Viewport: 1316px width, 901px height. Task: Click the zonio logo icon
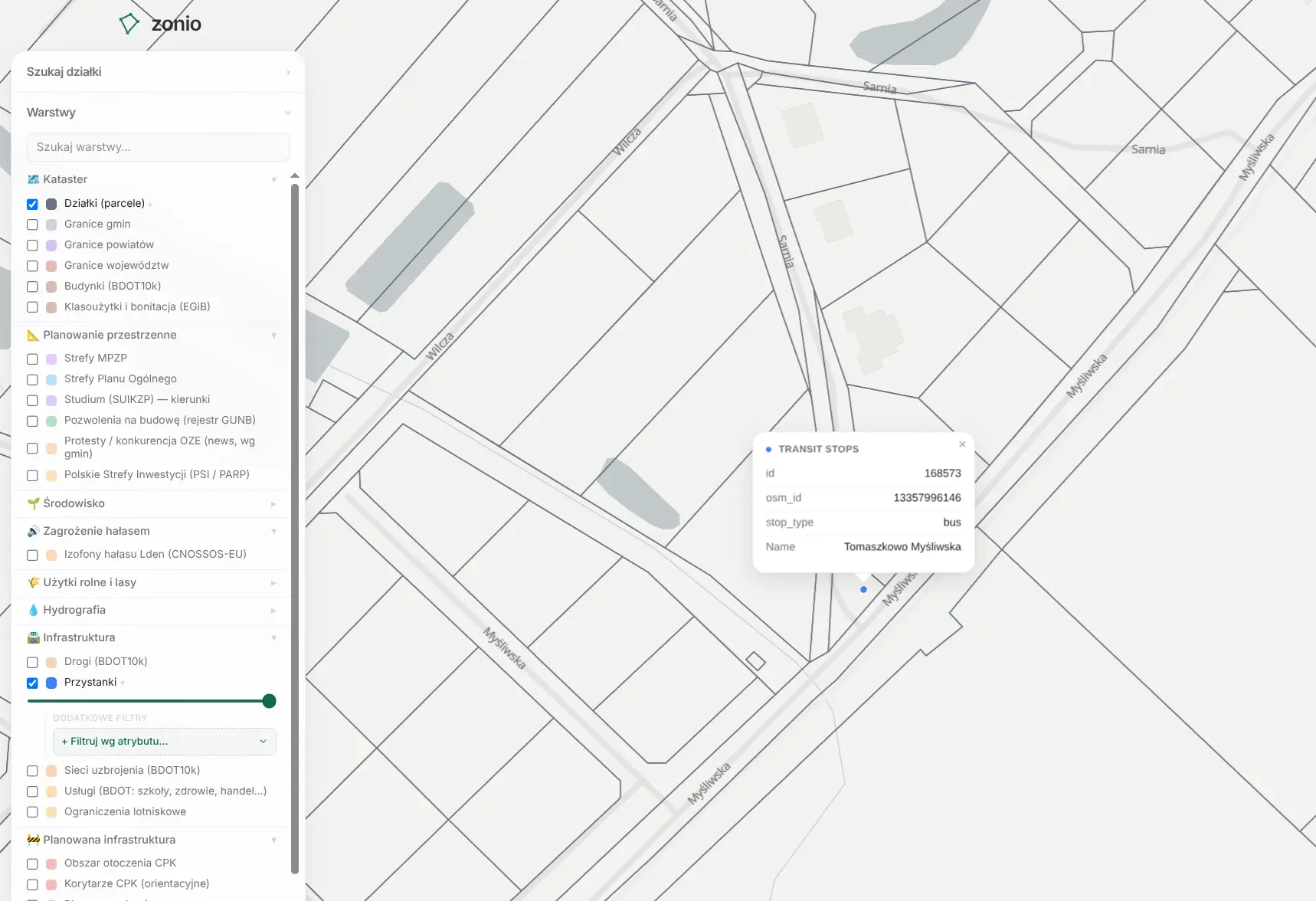click(129, 24)
